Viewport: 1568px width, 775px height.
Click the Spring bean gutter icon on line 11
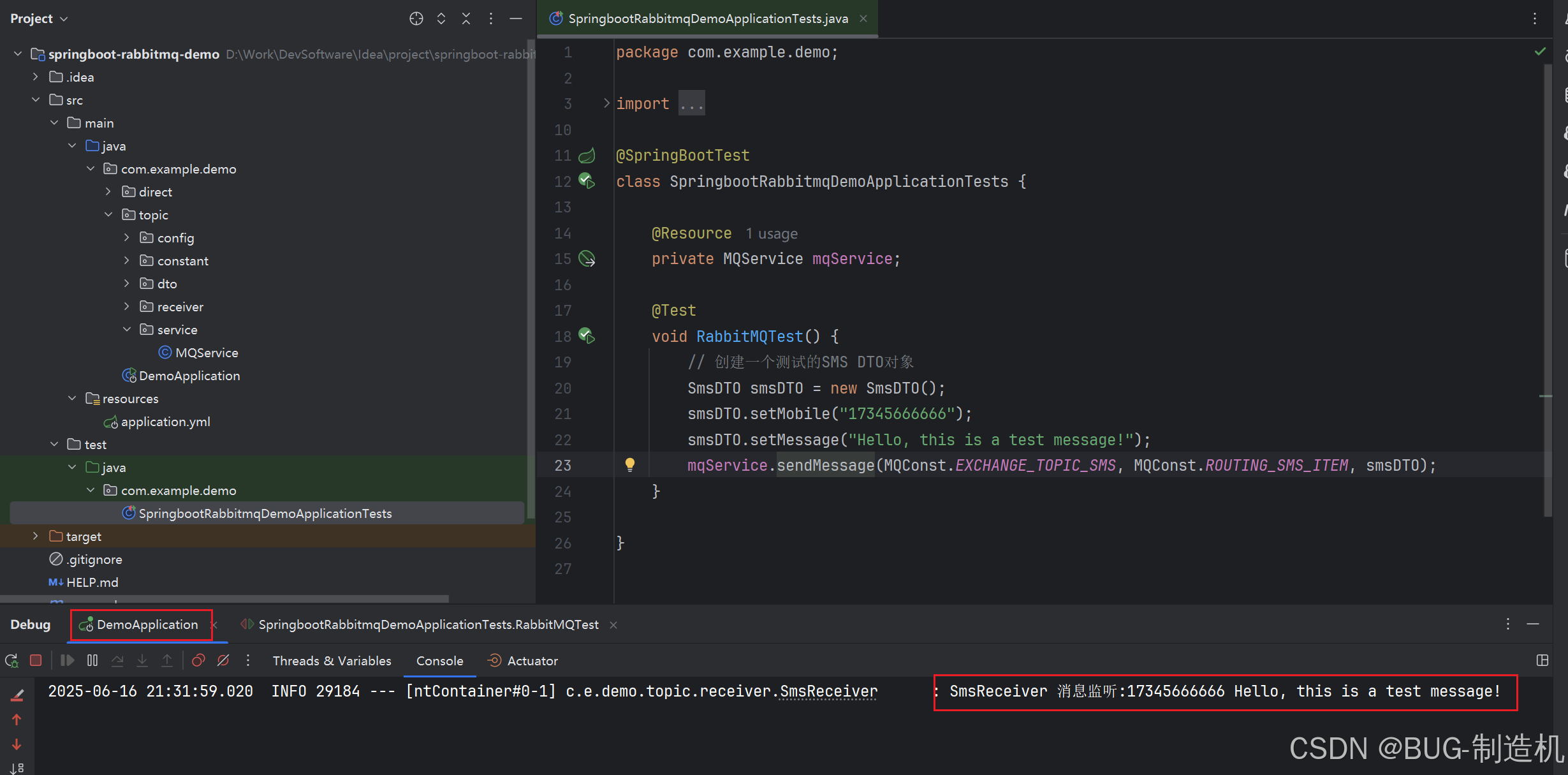tap(587, 155)
